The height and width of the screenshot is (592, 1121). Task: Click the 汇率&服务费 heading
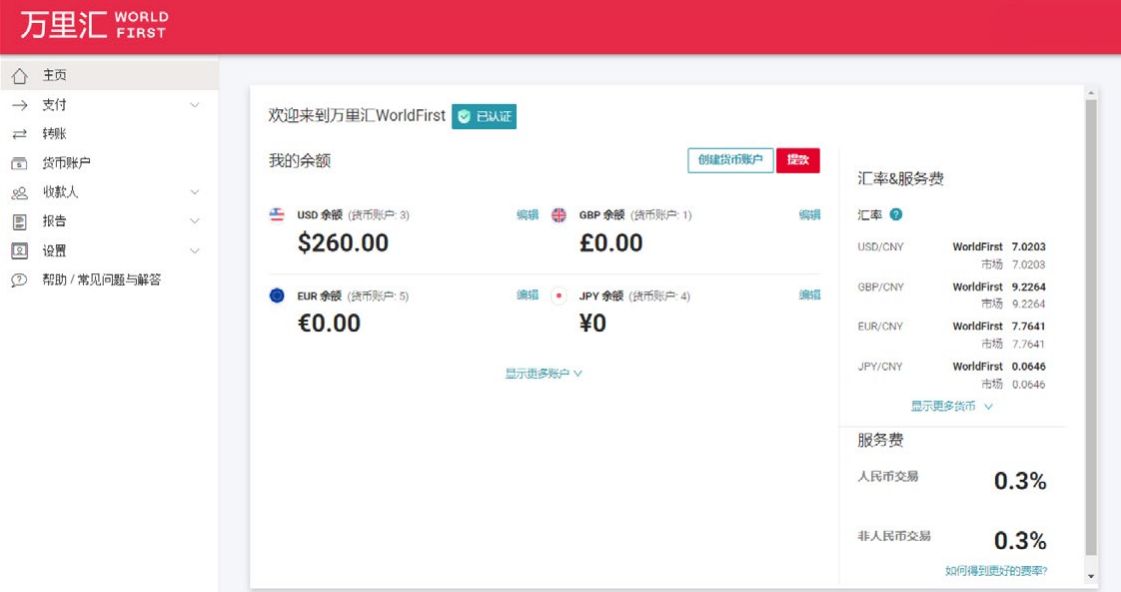pos(900,179)
